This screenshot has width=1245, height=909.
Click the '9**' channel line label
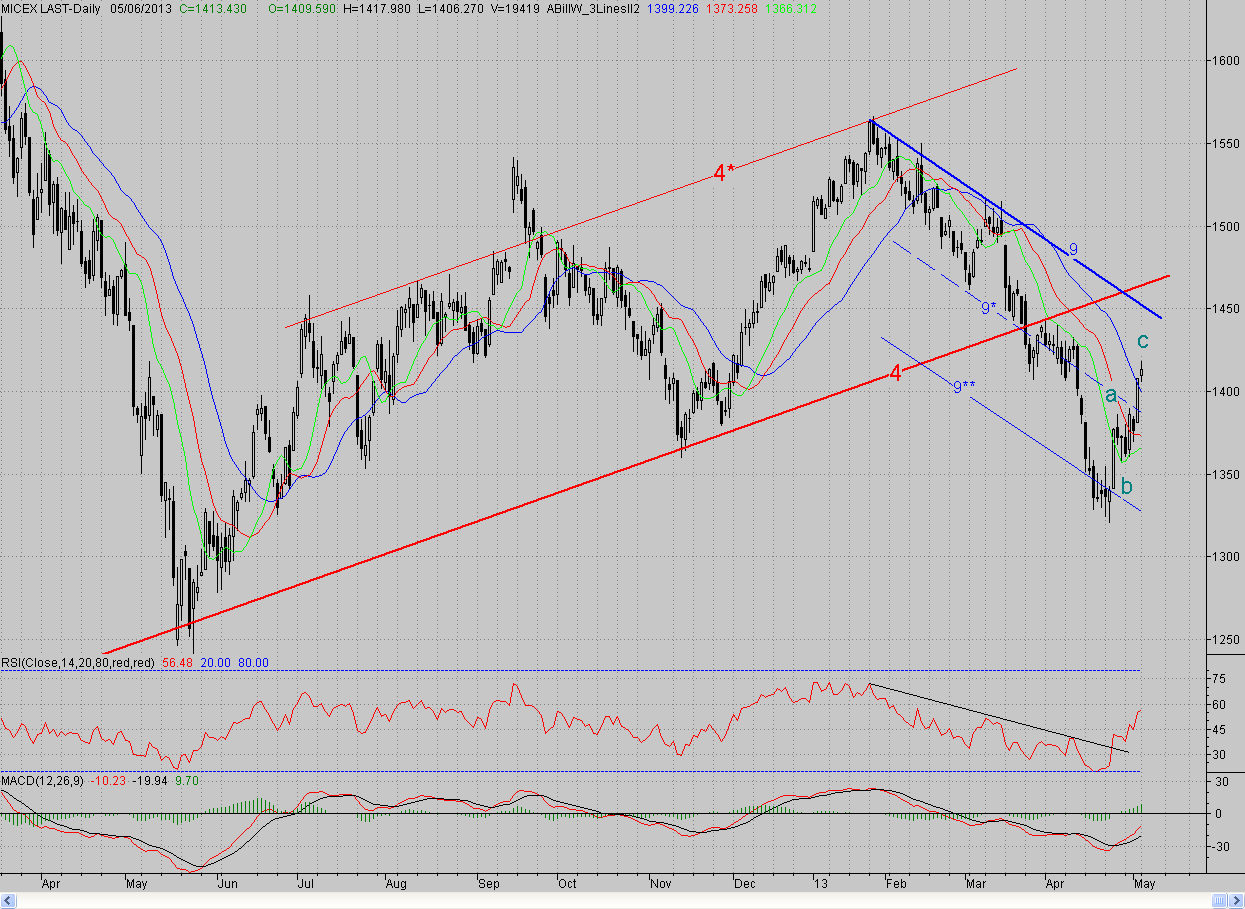click(x=963, y=387)
